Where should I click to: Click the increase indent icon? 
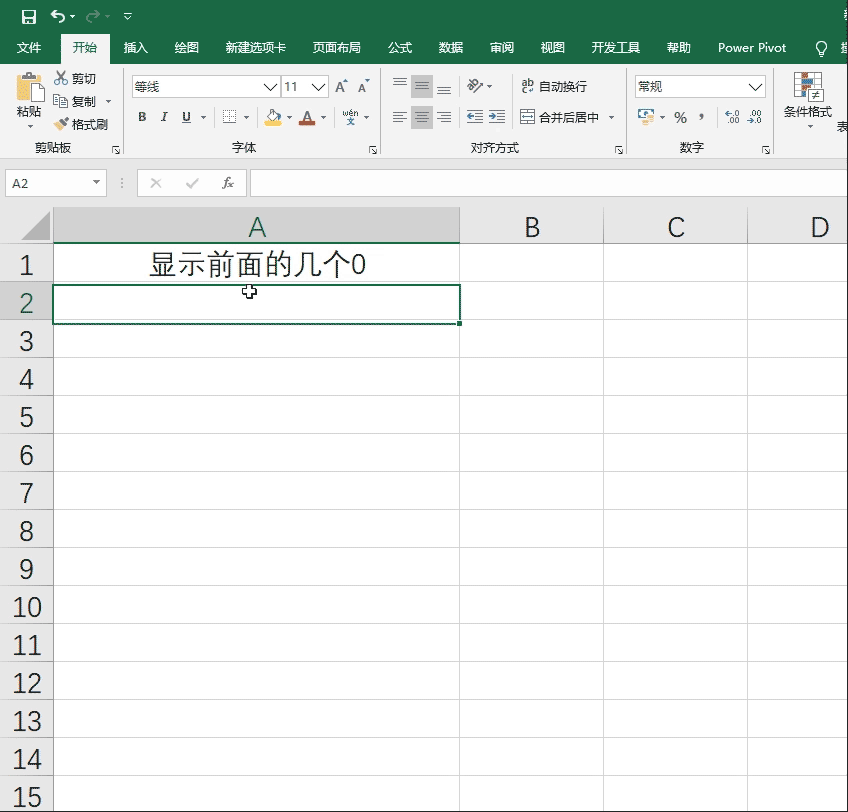click(496, 117)
